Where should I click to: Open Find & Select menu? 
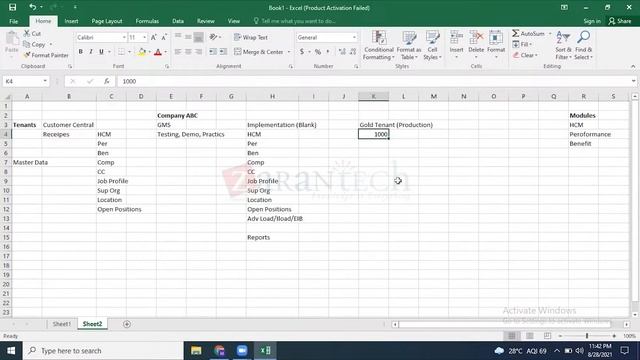[x=583, y=45]
